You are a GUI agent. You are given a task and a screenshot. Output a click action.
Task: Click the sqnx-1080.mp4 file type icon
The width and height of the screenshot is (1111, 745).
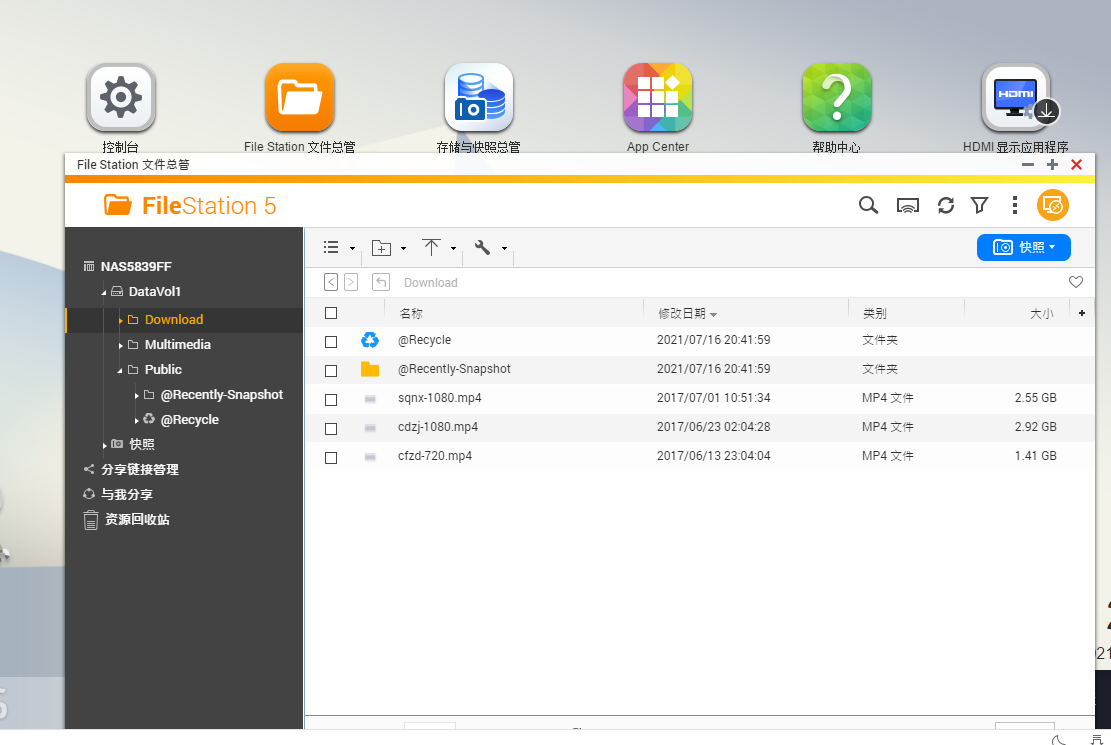[370, 399]
